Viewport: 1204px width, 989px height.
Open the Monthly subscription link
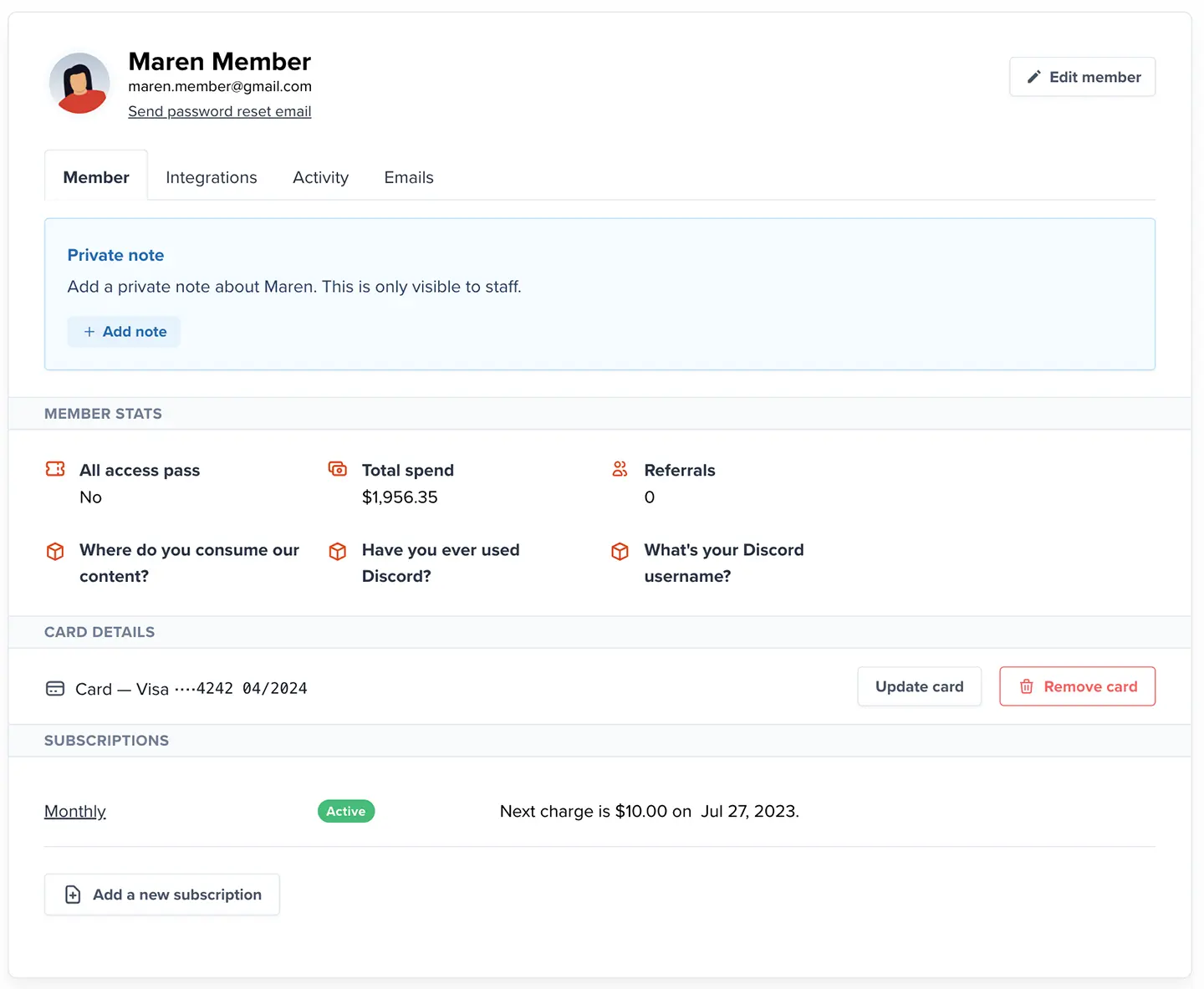(75, 811)
